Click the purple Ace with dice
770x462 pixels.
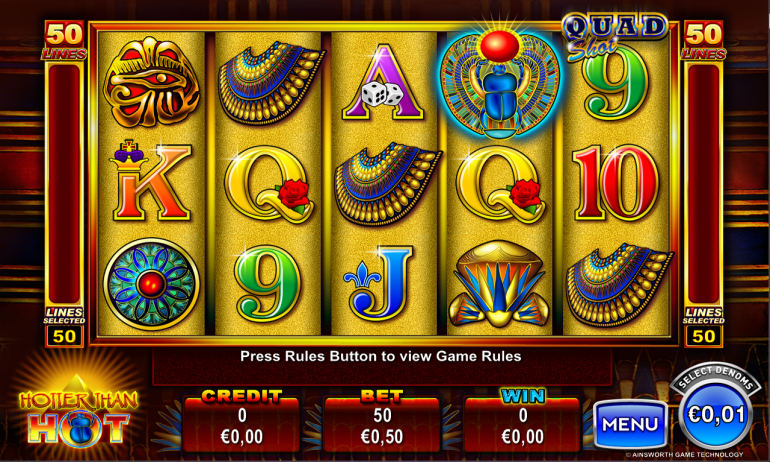tap(384, 82)
